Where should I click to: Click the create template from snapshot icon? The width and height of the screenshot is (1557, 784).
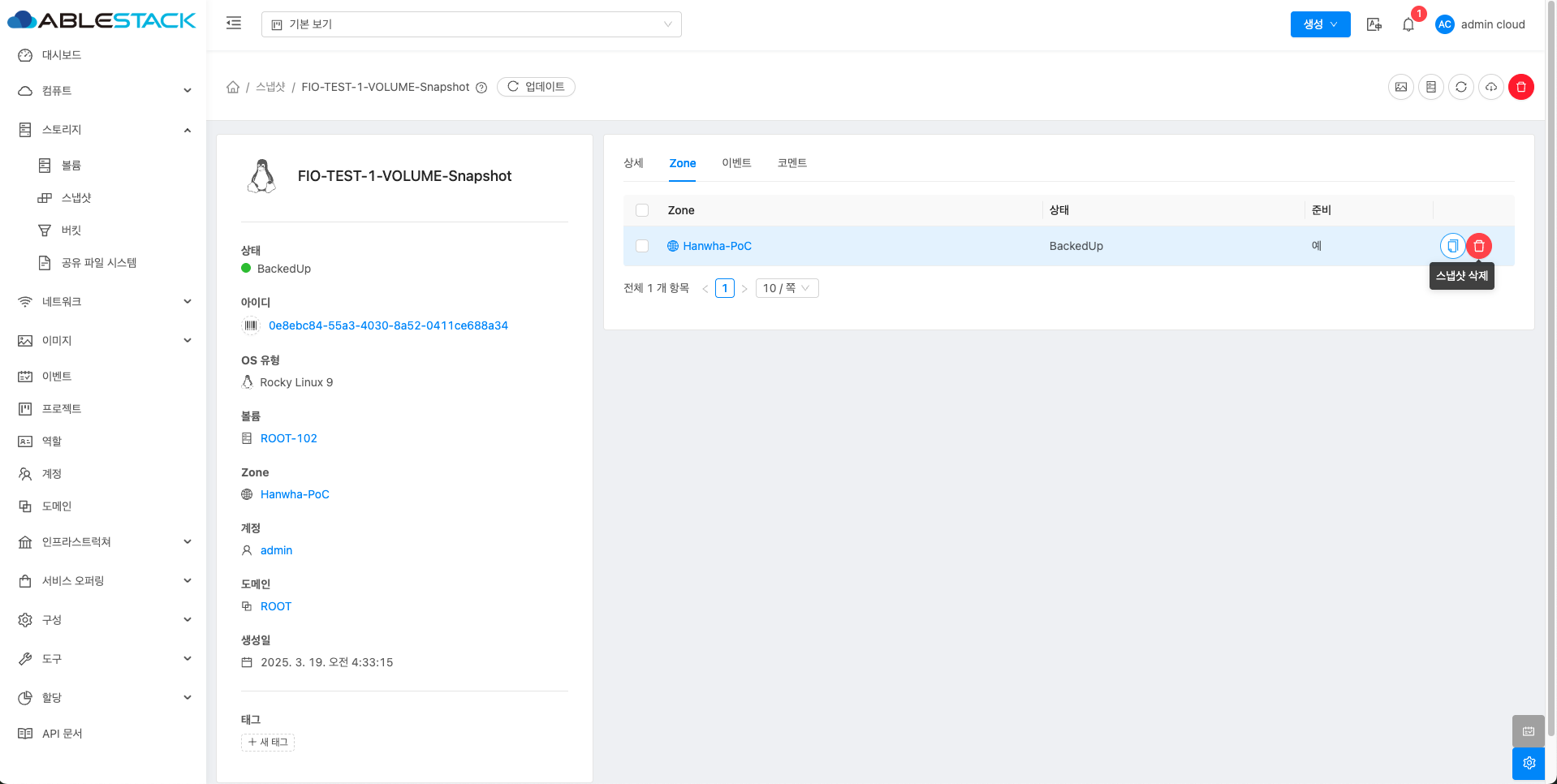pyautogui.click(x=1401, y=87)
